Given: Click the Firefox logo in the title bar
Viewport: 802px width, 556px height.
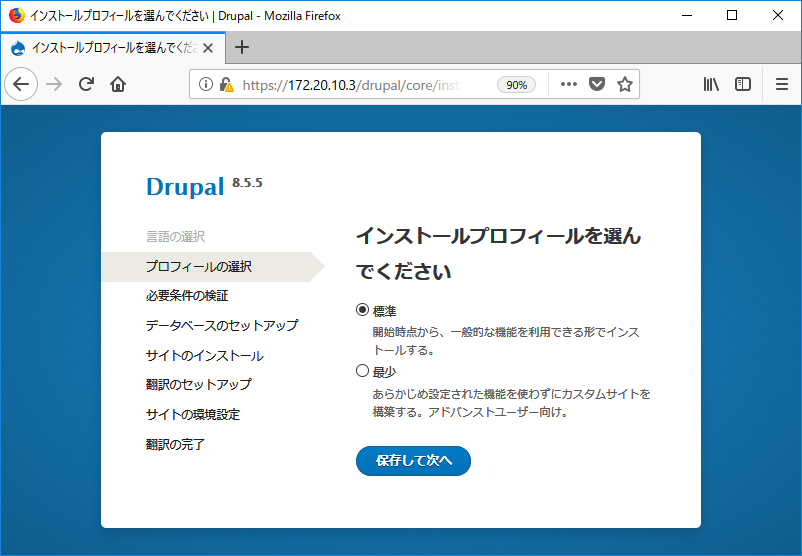Looking at the screenshot, I should [x=16, y=15].
